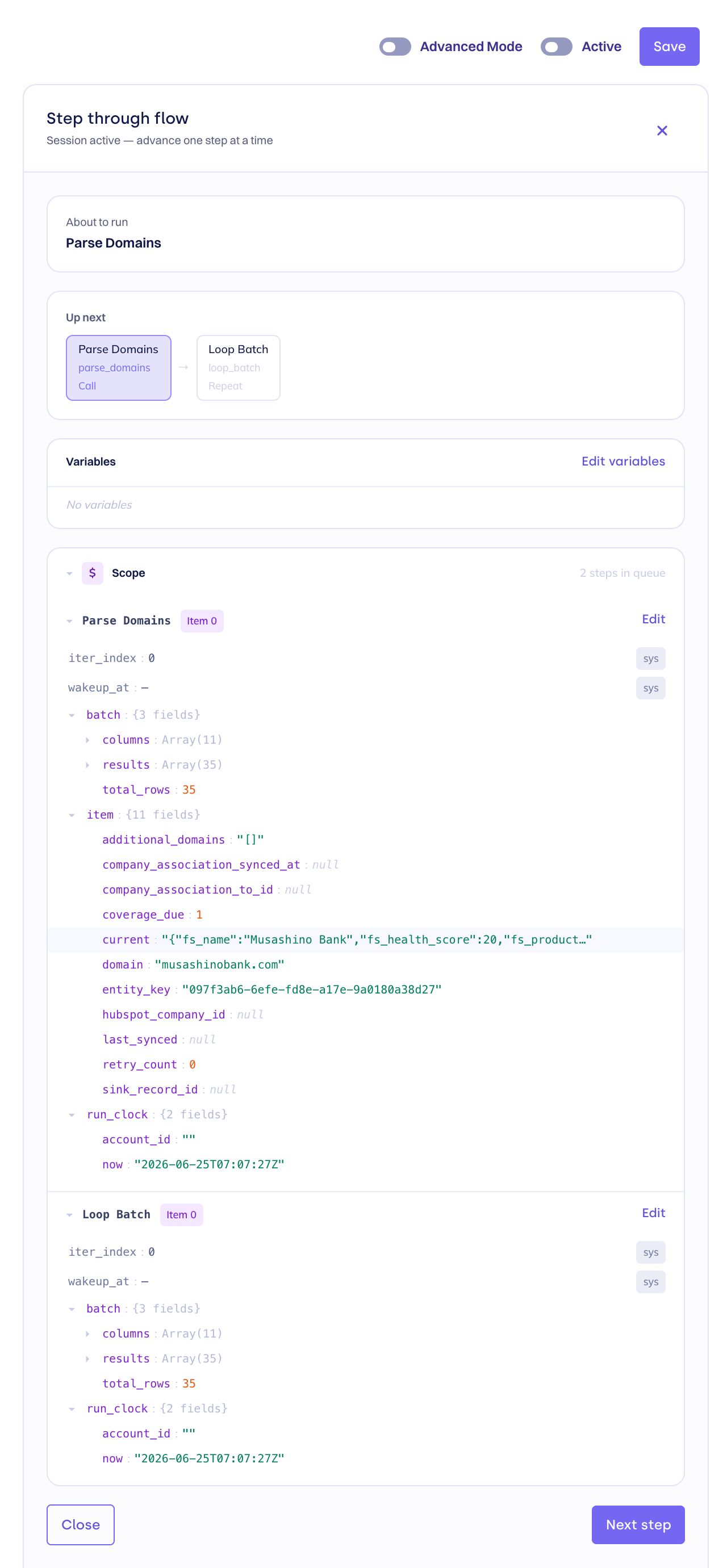Click now timestamp under Parse Domains run_clock
727x1568 pixels.
[x=209, y=1164]
